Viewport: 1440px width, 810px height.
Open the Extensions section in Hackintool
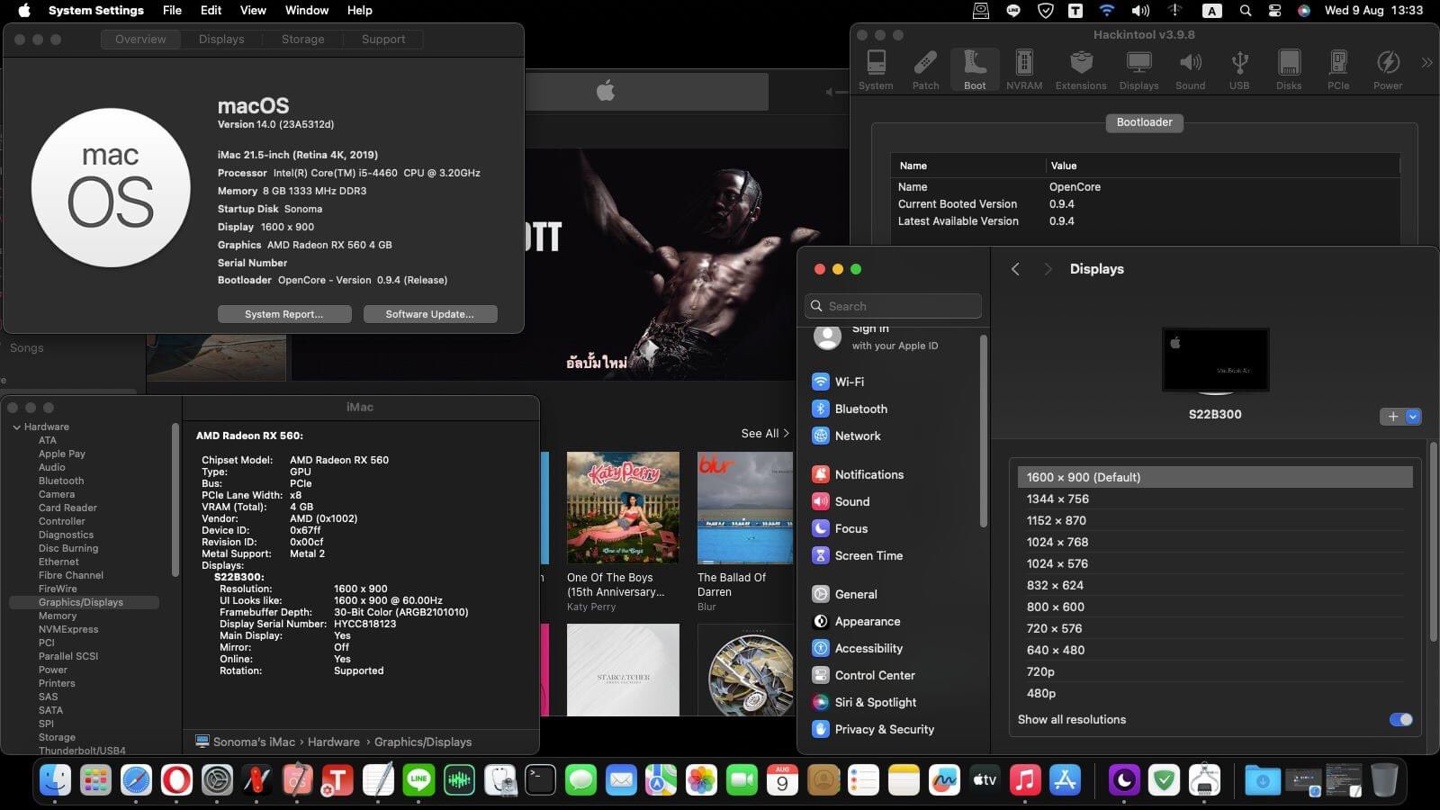pos(1080,70)
